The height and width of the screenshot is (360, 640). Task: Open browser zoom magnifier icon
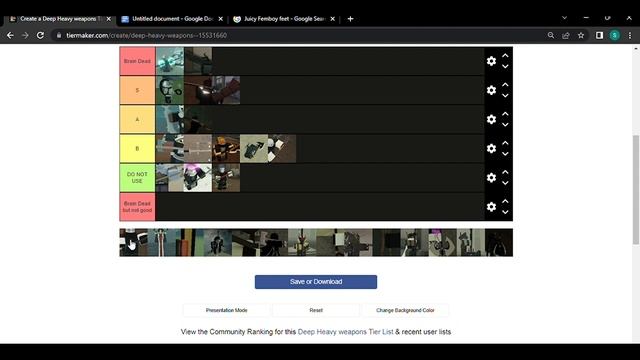coord(551,36)
